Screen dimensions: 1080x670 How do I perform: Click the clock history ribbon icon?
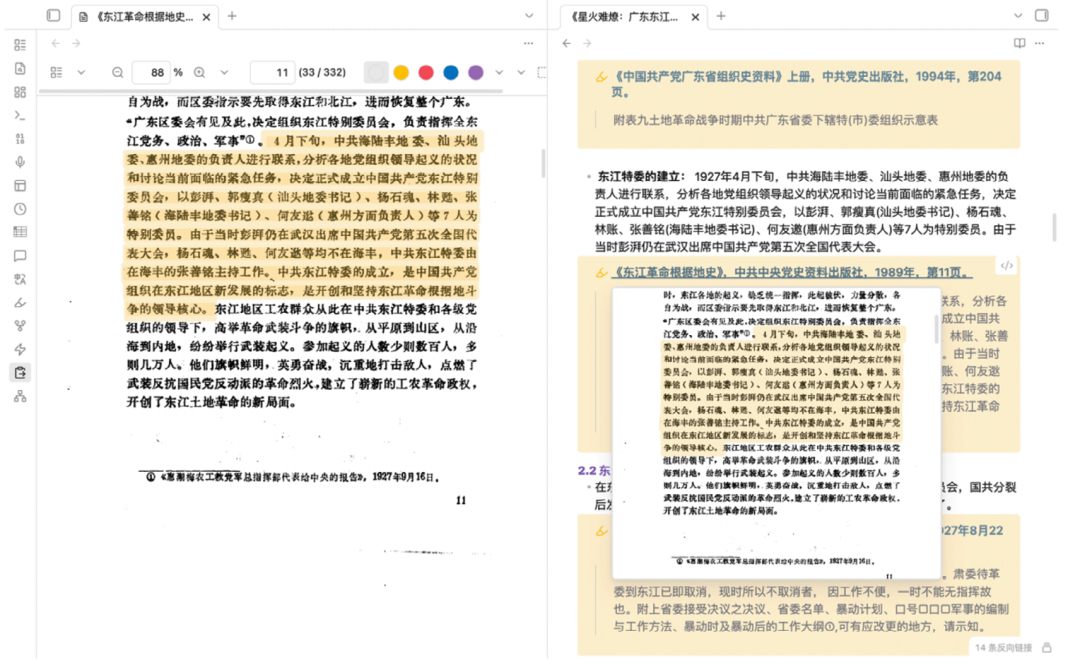(x=20, y=209)
